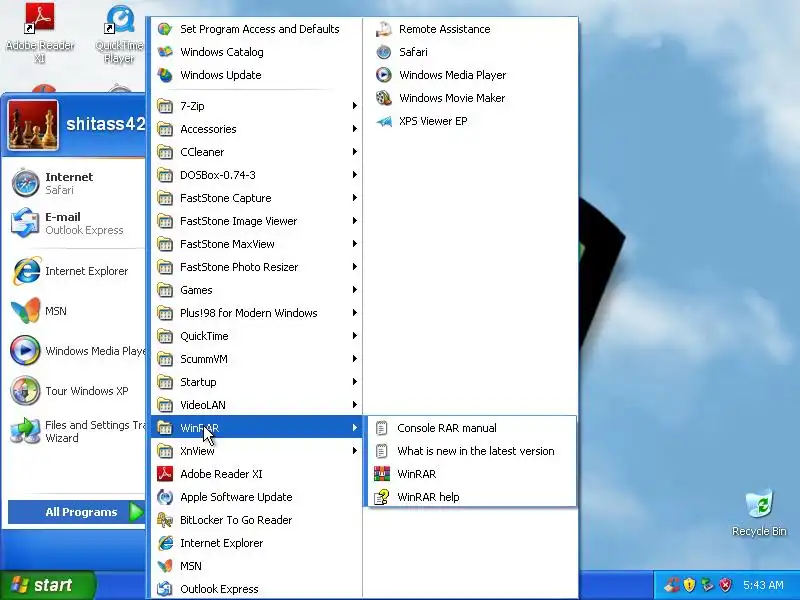Expand the 7-Zip program folder

tap(256, 106)
